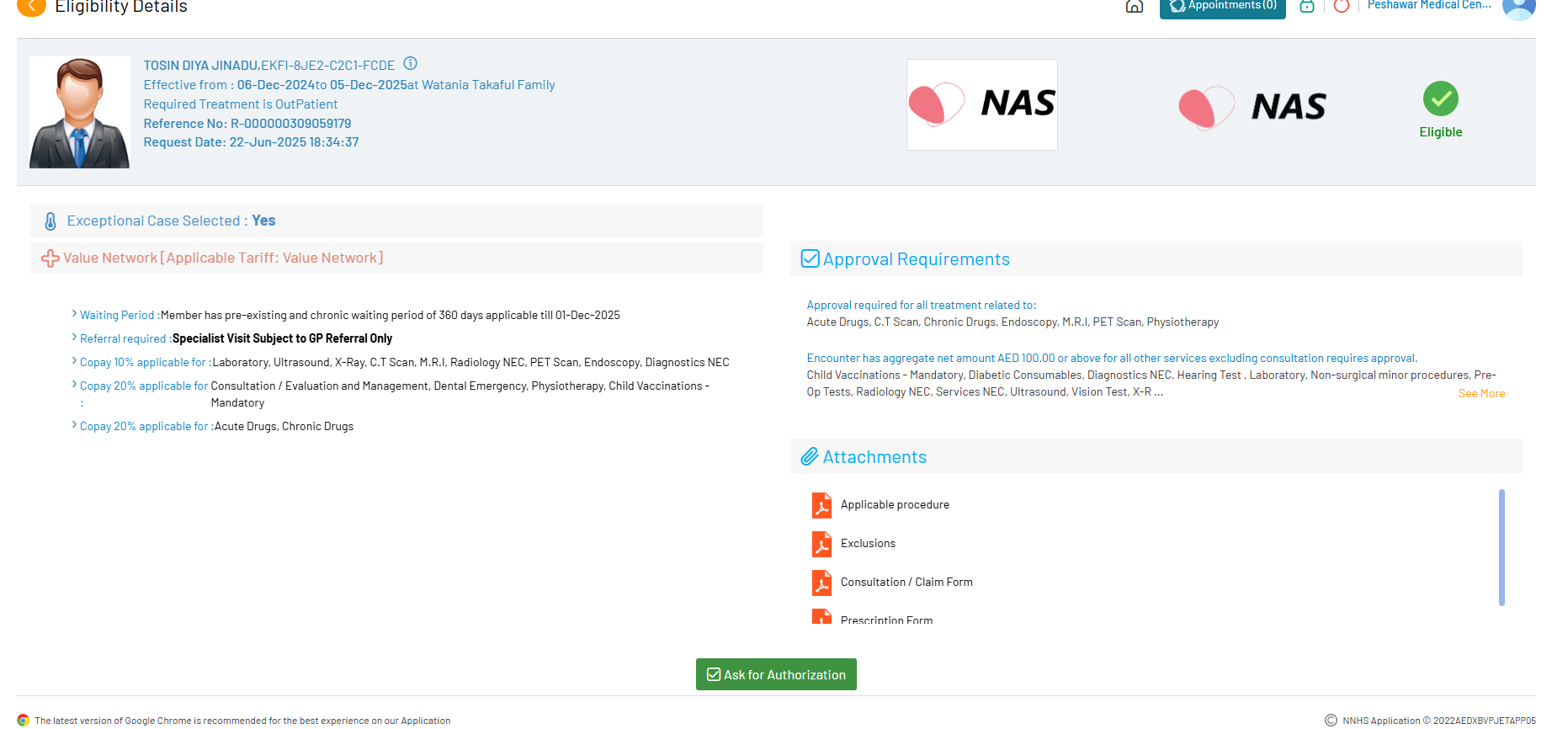This screenshot has width=1568, height=729.
Task: Click the Attachments section heading
Action: click(x=874, y=457)
